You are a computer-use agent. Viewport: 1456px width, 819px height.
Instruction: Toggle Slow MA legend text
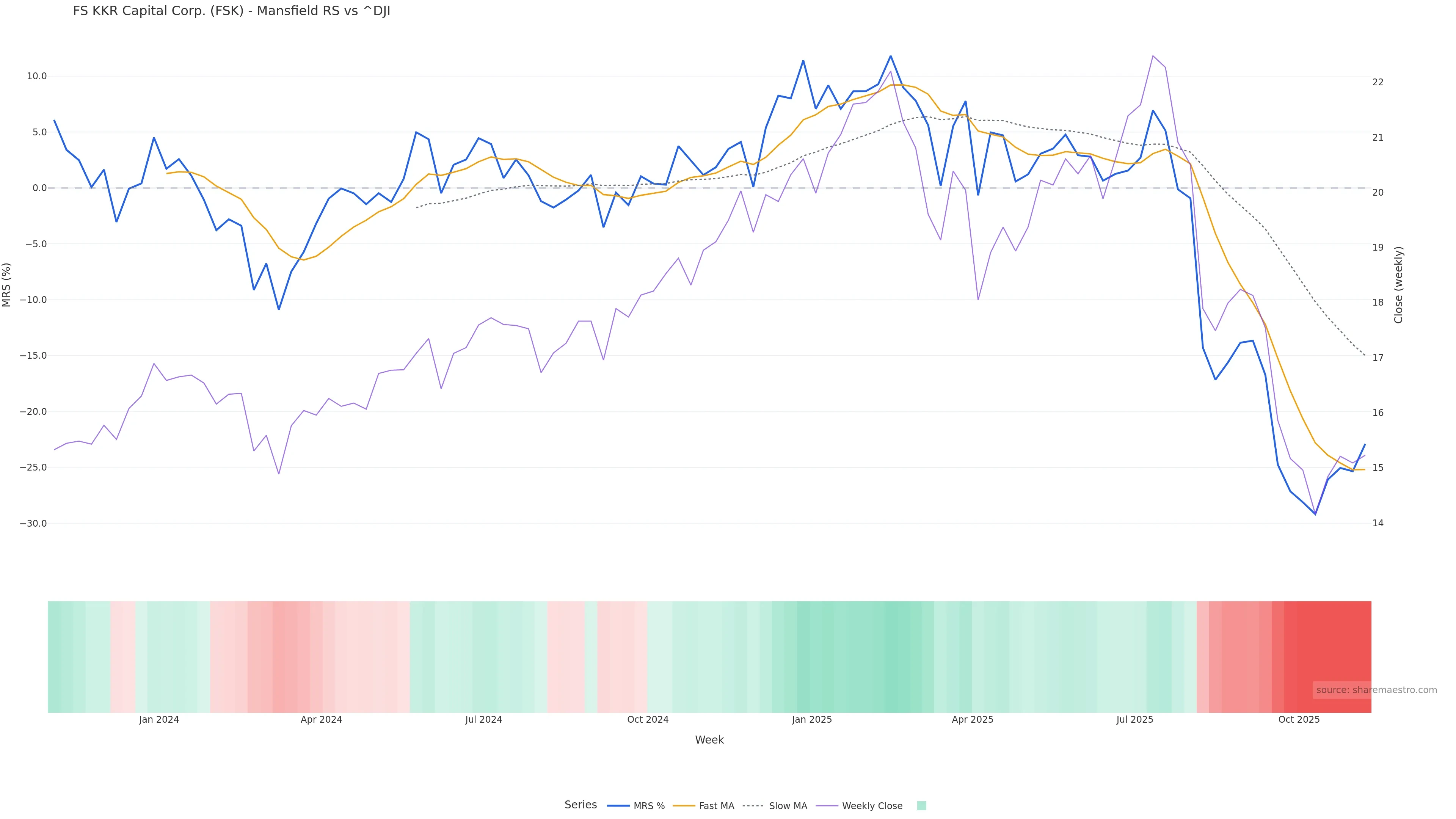(x=788, y=806)
